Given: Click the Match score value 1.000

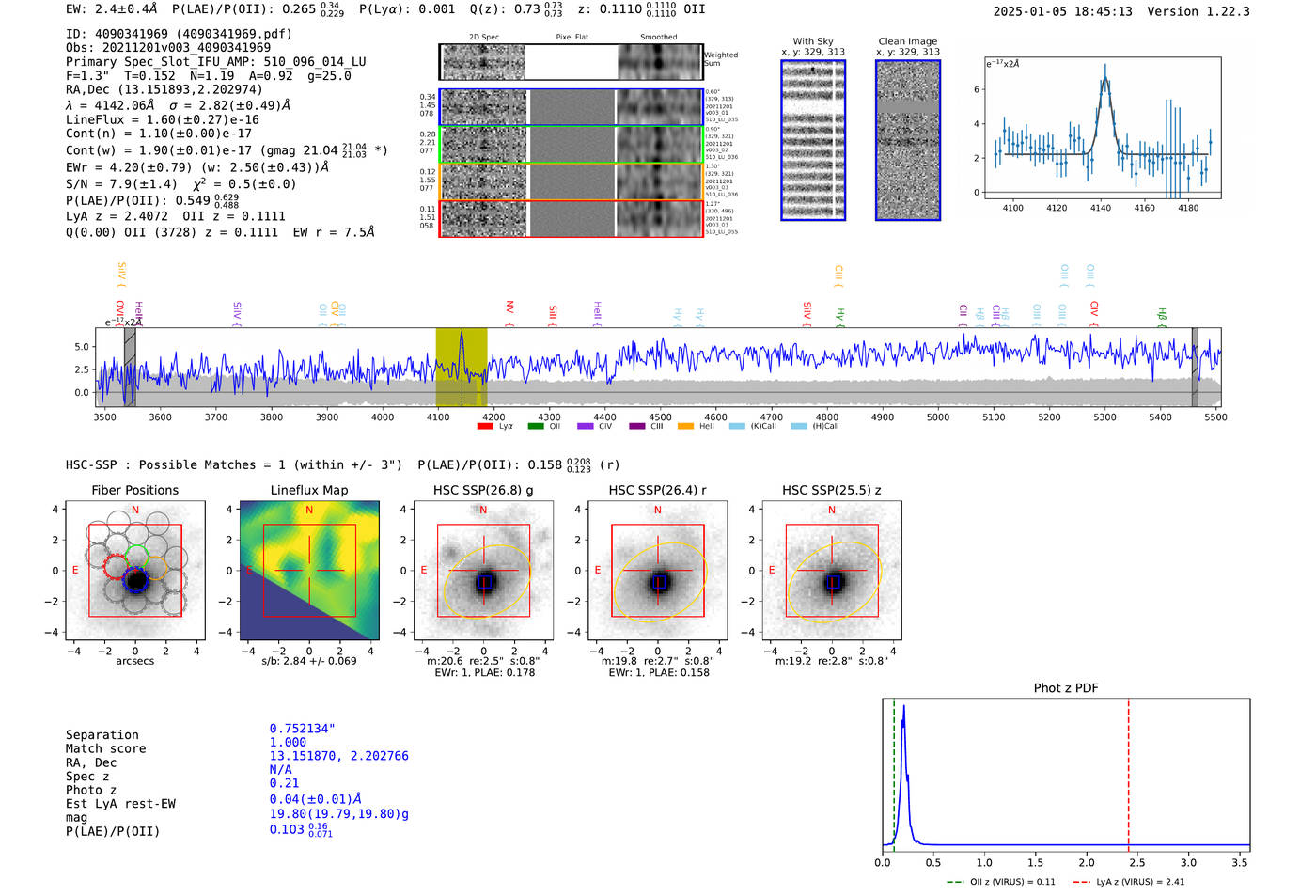Looking at the screenshot, I should [x=288, y=742].
